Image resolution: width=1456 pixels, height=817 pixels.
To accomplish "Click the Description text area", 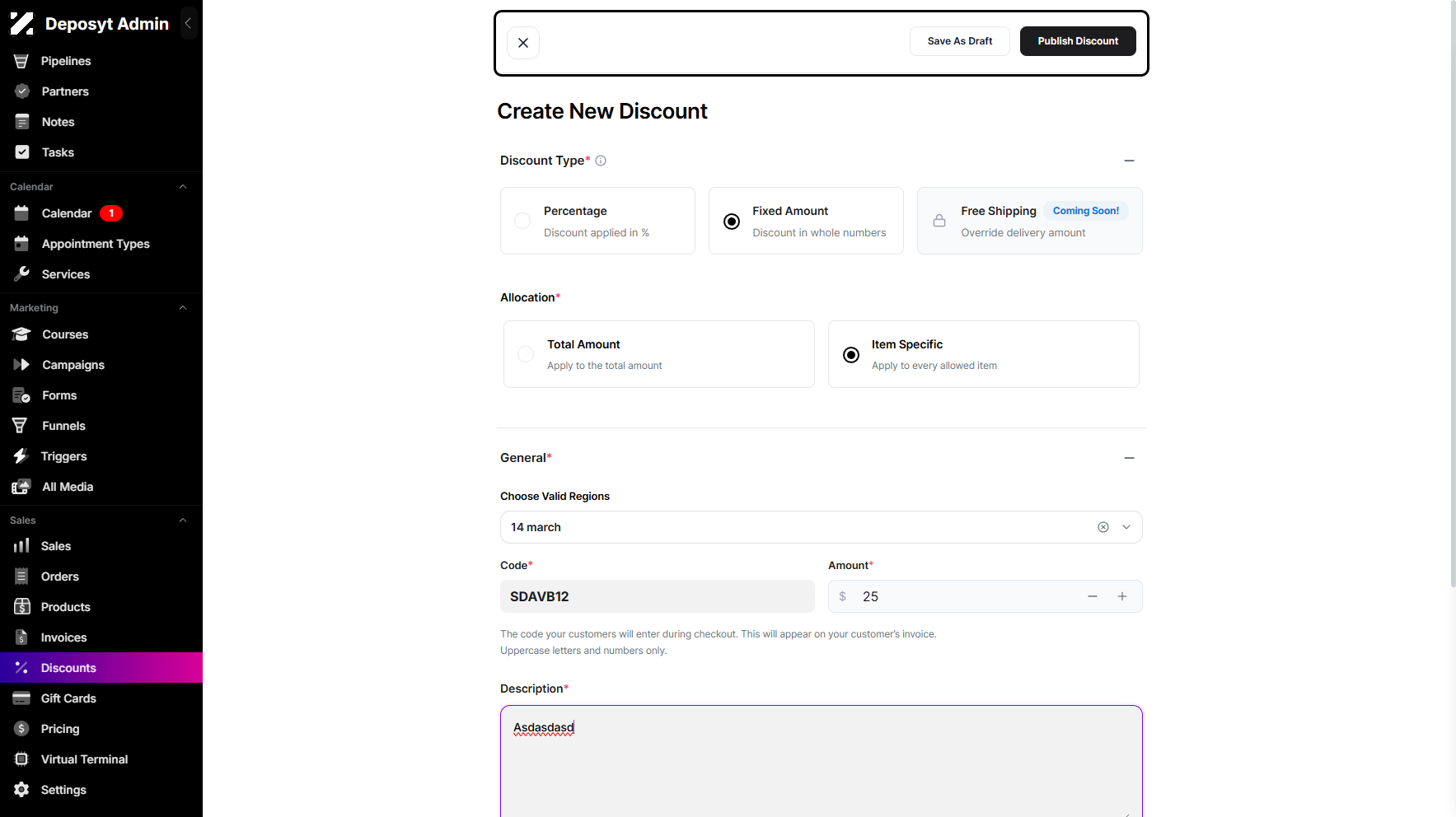I will (x=822, y=762).
